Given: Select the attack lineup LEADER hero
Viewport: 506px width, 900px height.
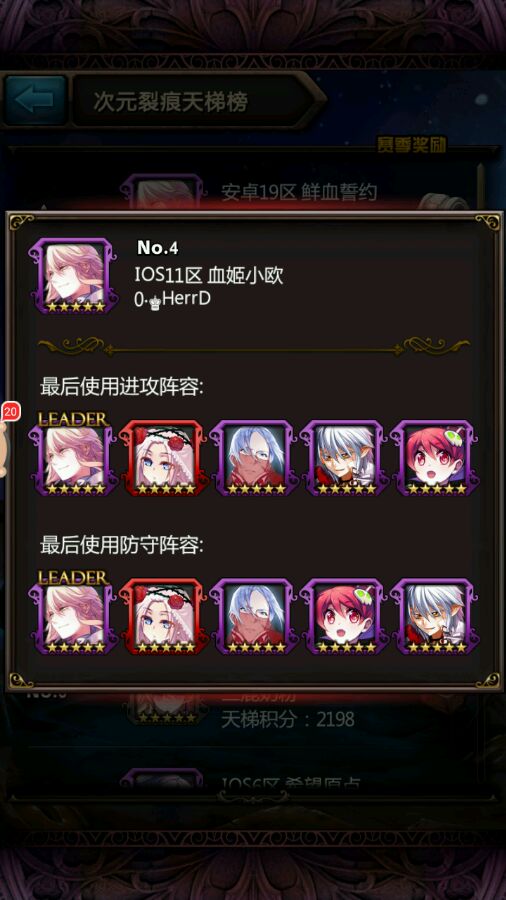Looking at the screenshot, I should click(x=73, y=457).
